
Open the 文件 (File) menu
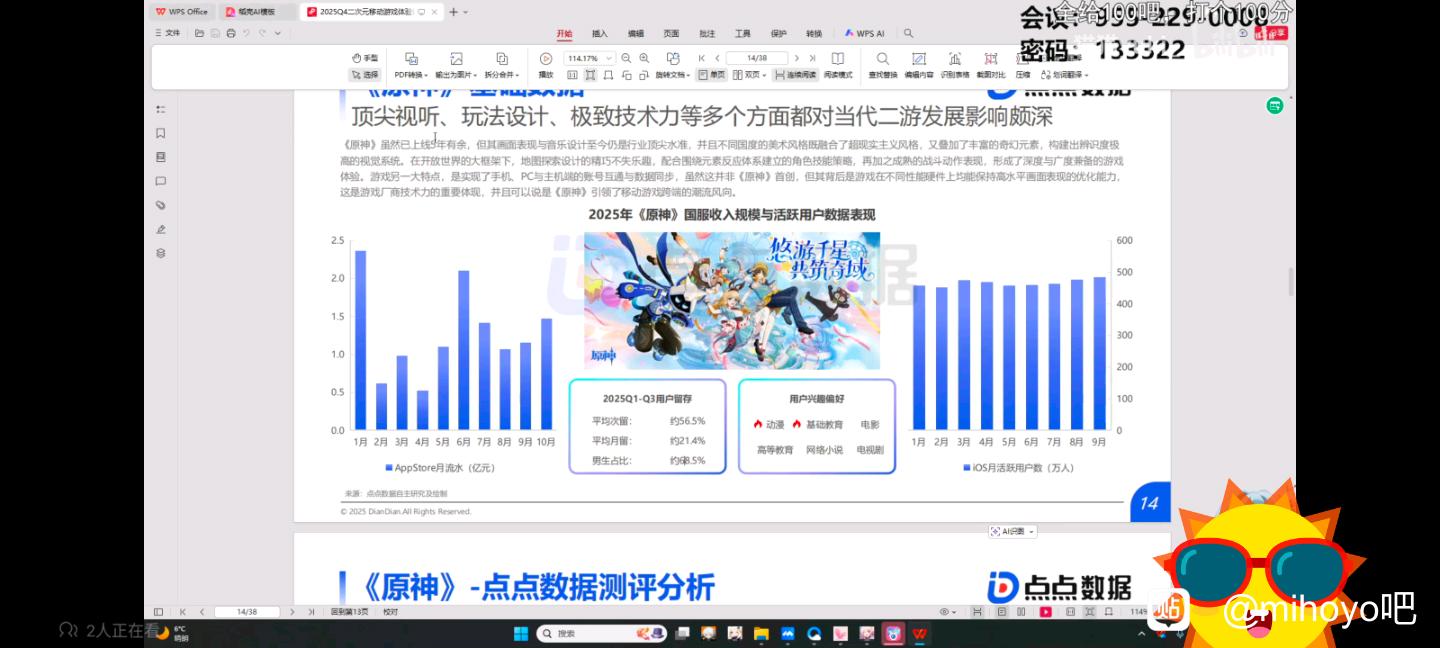169,33
